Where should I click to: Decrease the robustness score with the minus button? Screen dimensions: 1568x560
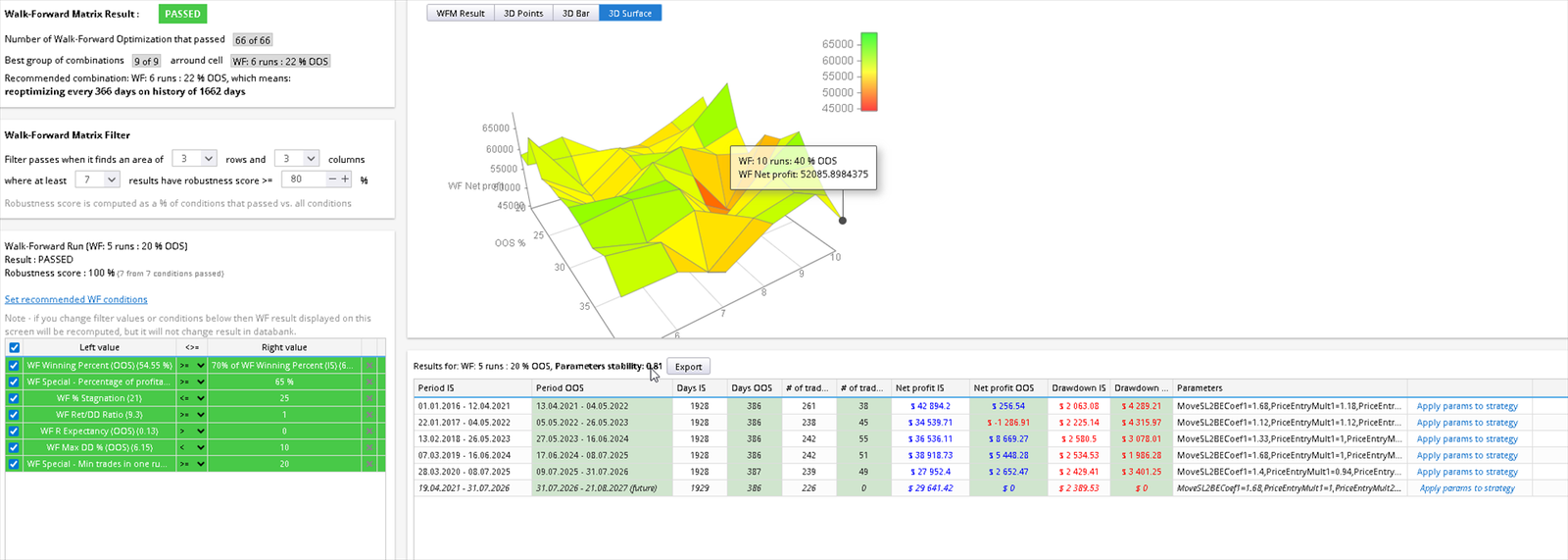[332, 179]
